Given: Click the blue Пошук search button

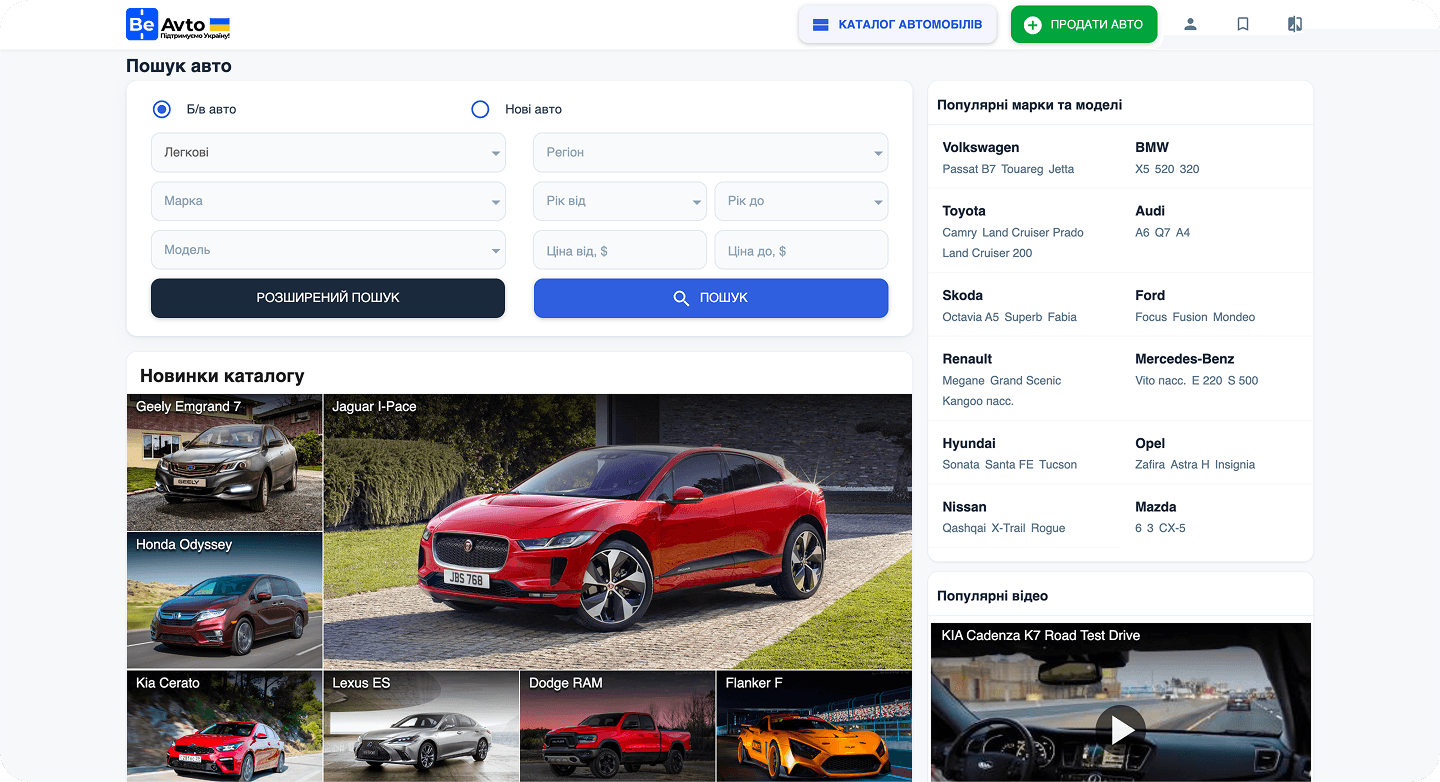Looking at the screenshot, I should point(711,298).
